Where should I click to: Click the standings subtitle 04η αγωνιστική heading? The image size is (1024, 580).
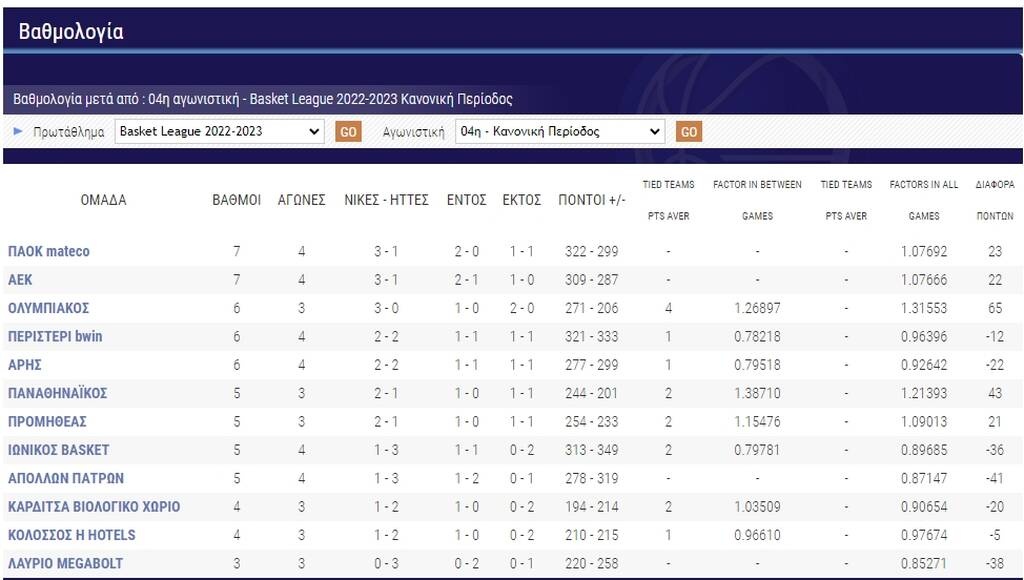click(263, 99)
